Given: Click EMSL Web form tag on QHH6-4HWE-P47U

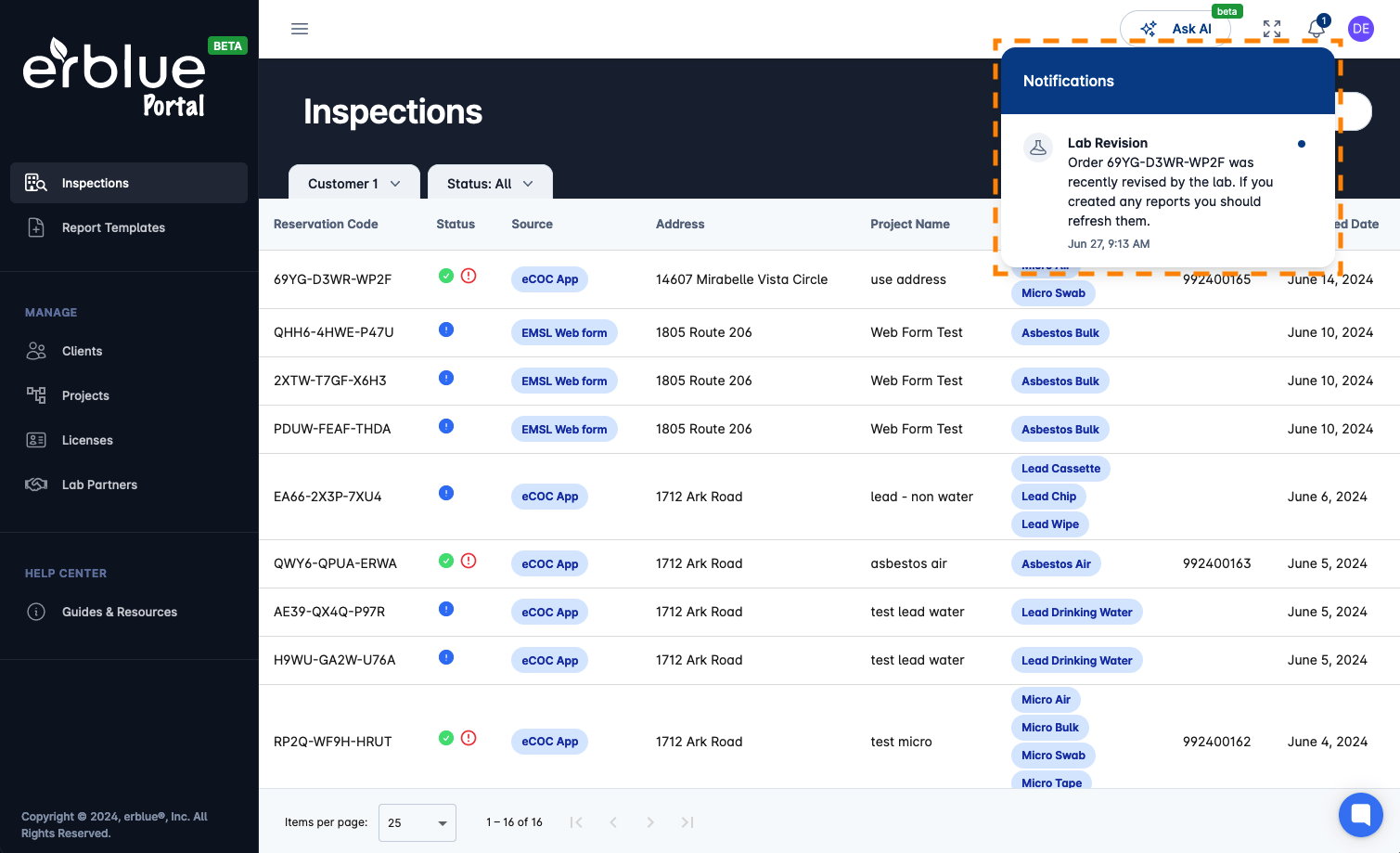Looking at the screenshot, I should click(x=564, y=333).
